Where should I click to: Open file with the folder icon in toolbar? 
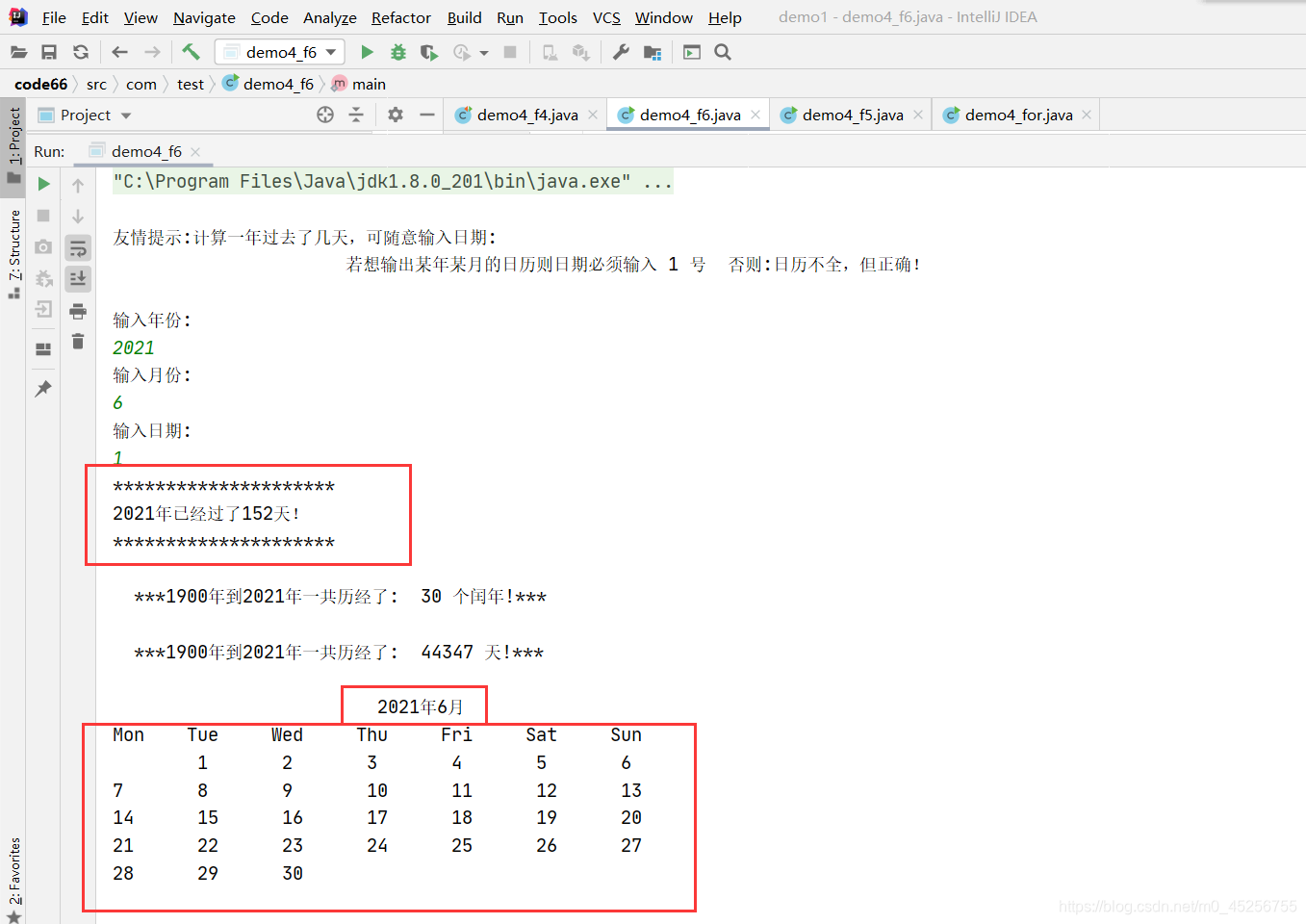(18, 52)
